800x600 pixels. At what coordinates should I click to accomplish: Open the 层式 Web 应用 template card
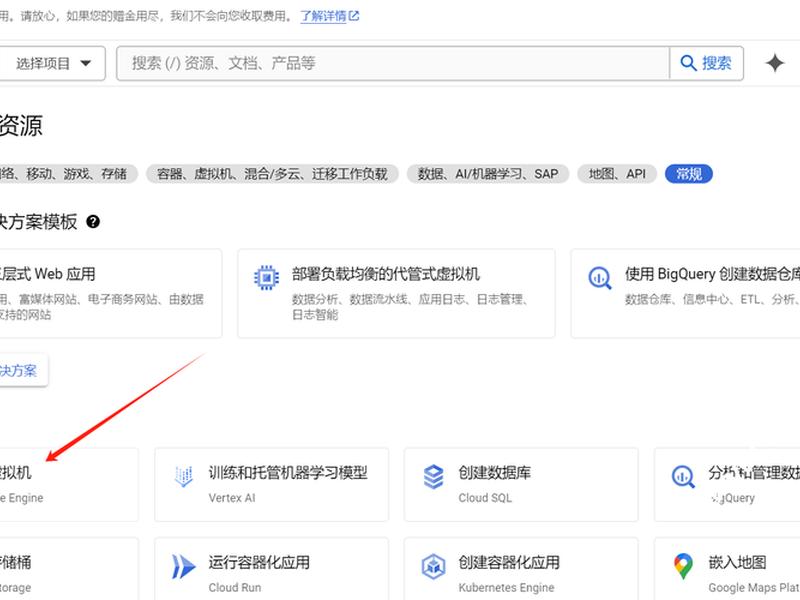click(111, 293)
